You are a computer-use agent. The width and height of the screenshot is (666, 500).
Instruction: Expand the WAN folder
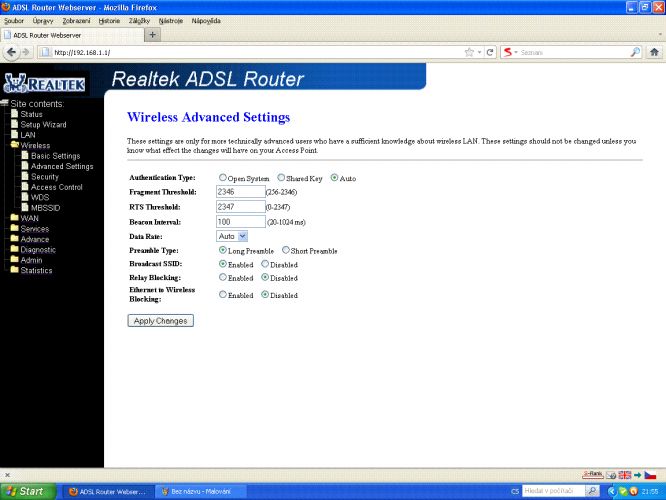[x=14, y=218]
